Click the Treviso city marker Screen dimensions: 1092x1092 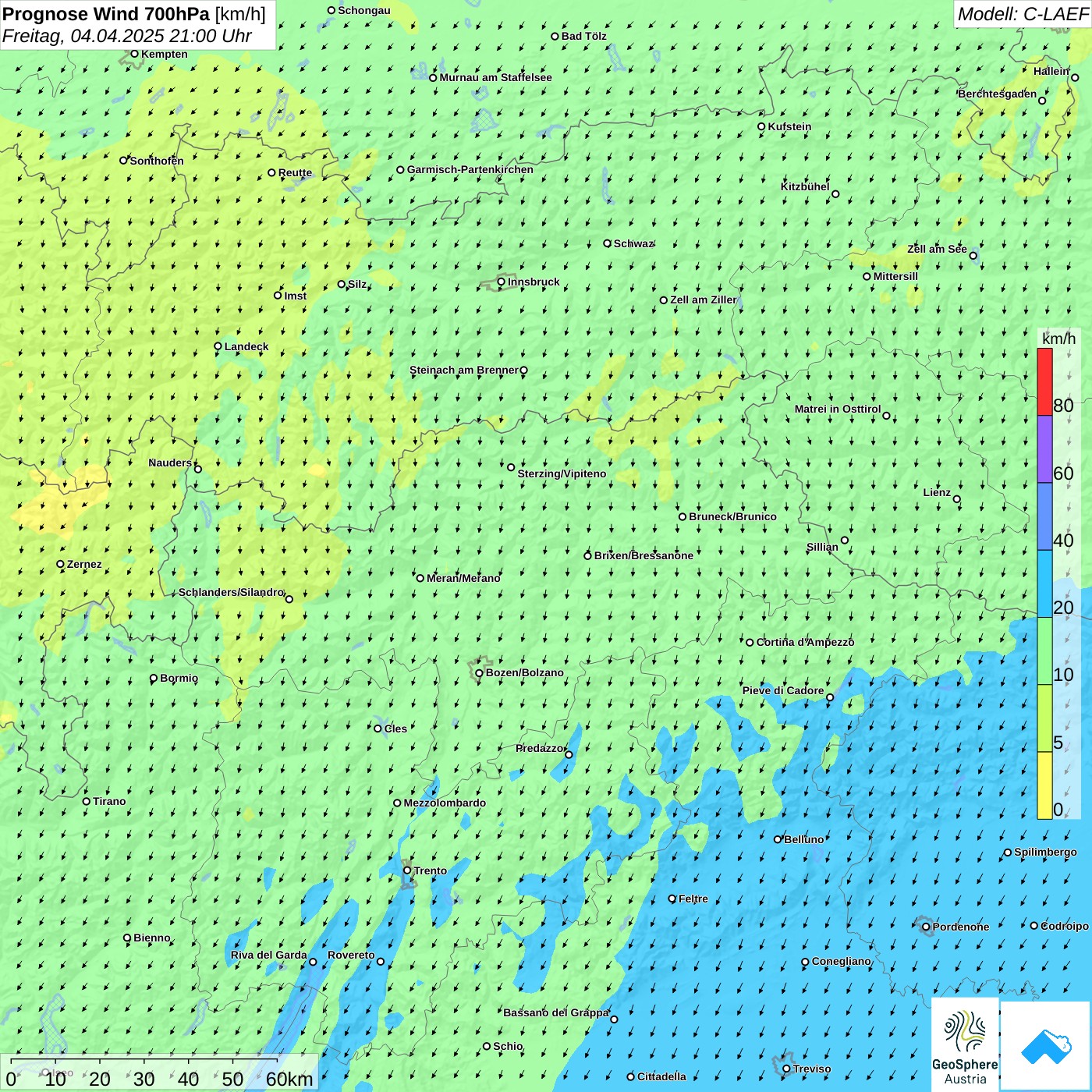coord(786,1069)
